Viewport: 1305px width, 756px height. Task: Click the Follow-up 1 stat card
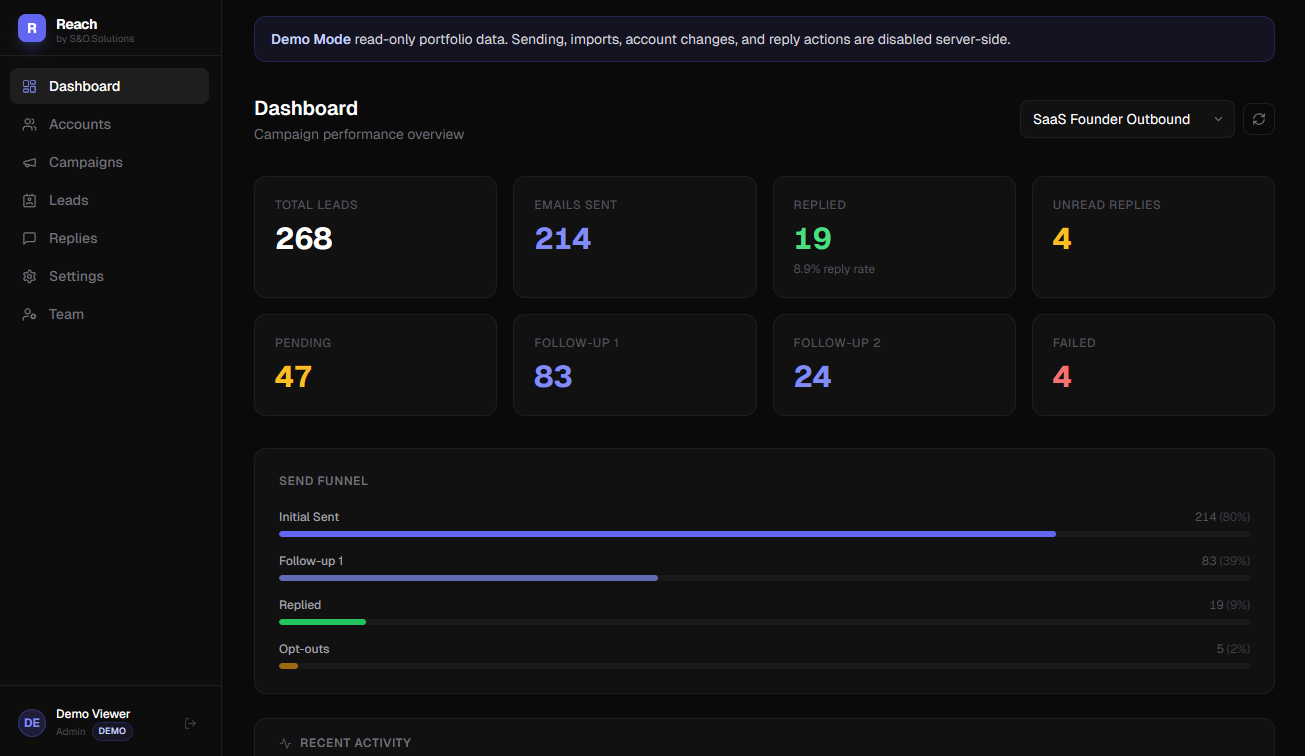coord(635,365)
